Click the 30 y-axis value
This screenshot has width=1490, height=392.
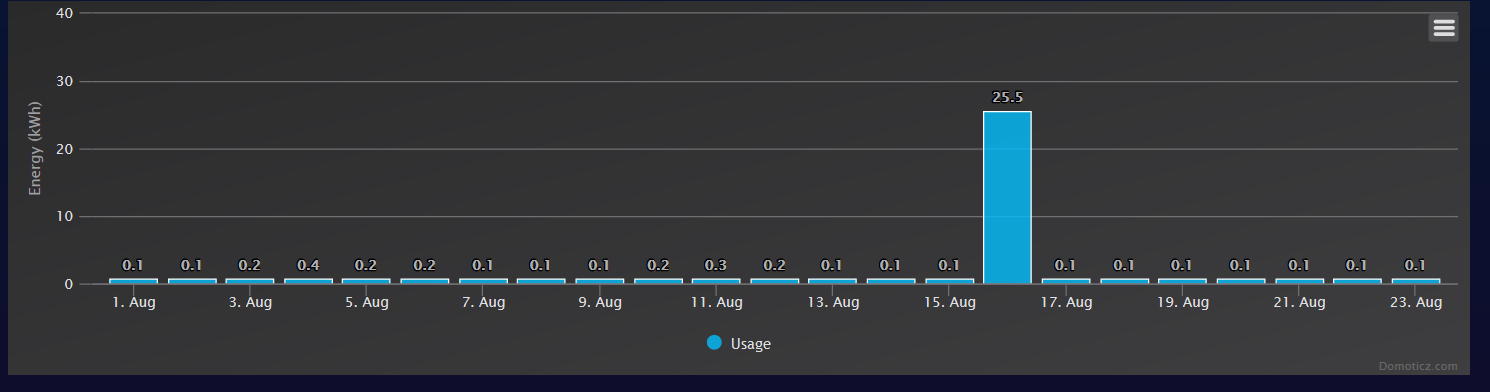65,81
